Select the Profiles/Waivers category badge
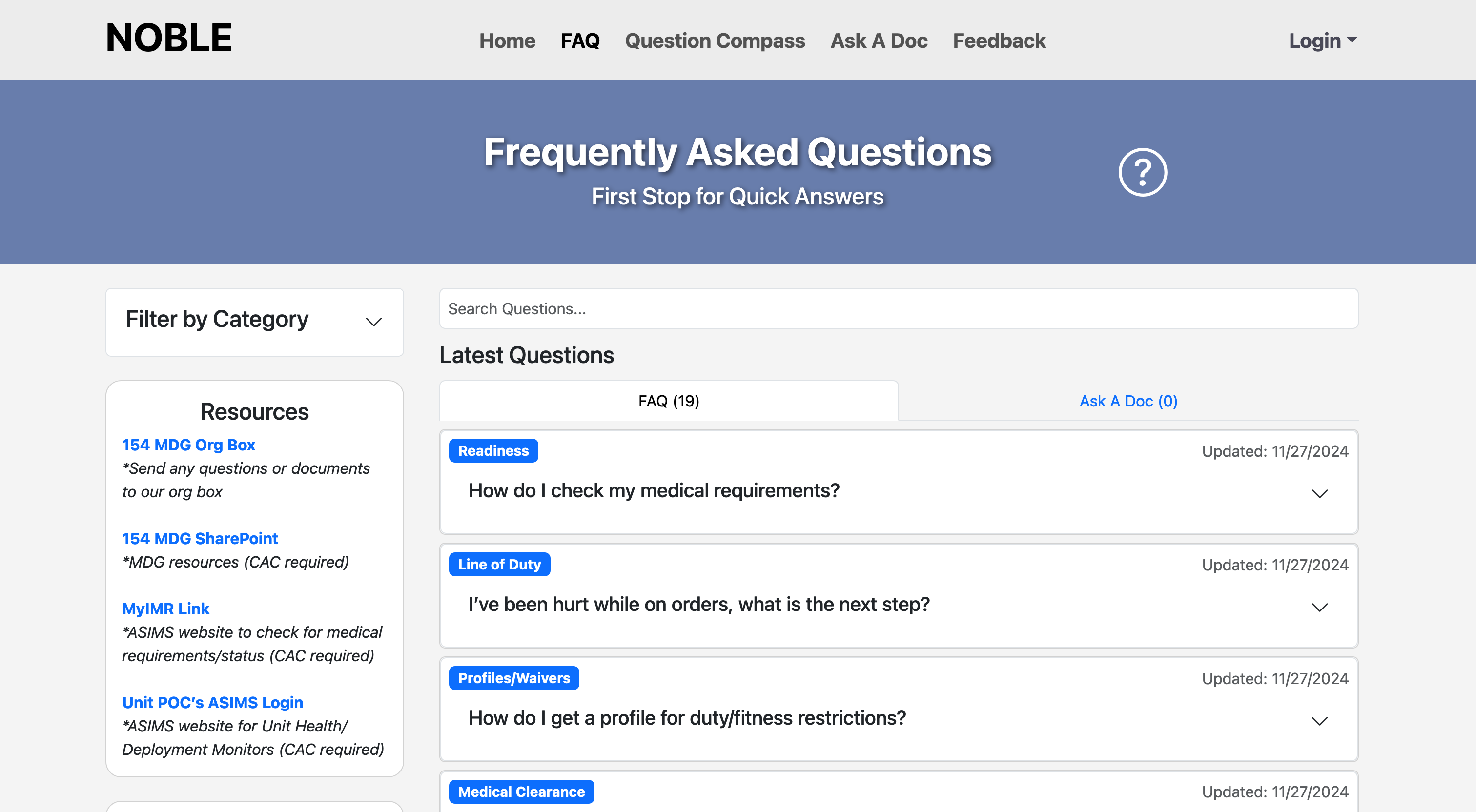 [x=513, y=678]
